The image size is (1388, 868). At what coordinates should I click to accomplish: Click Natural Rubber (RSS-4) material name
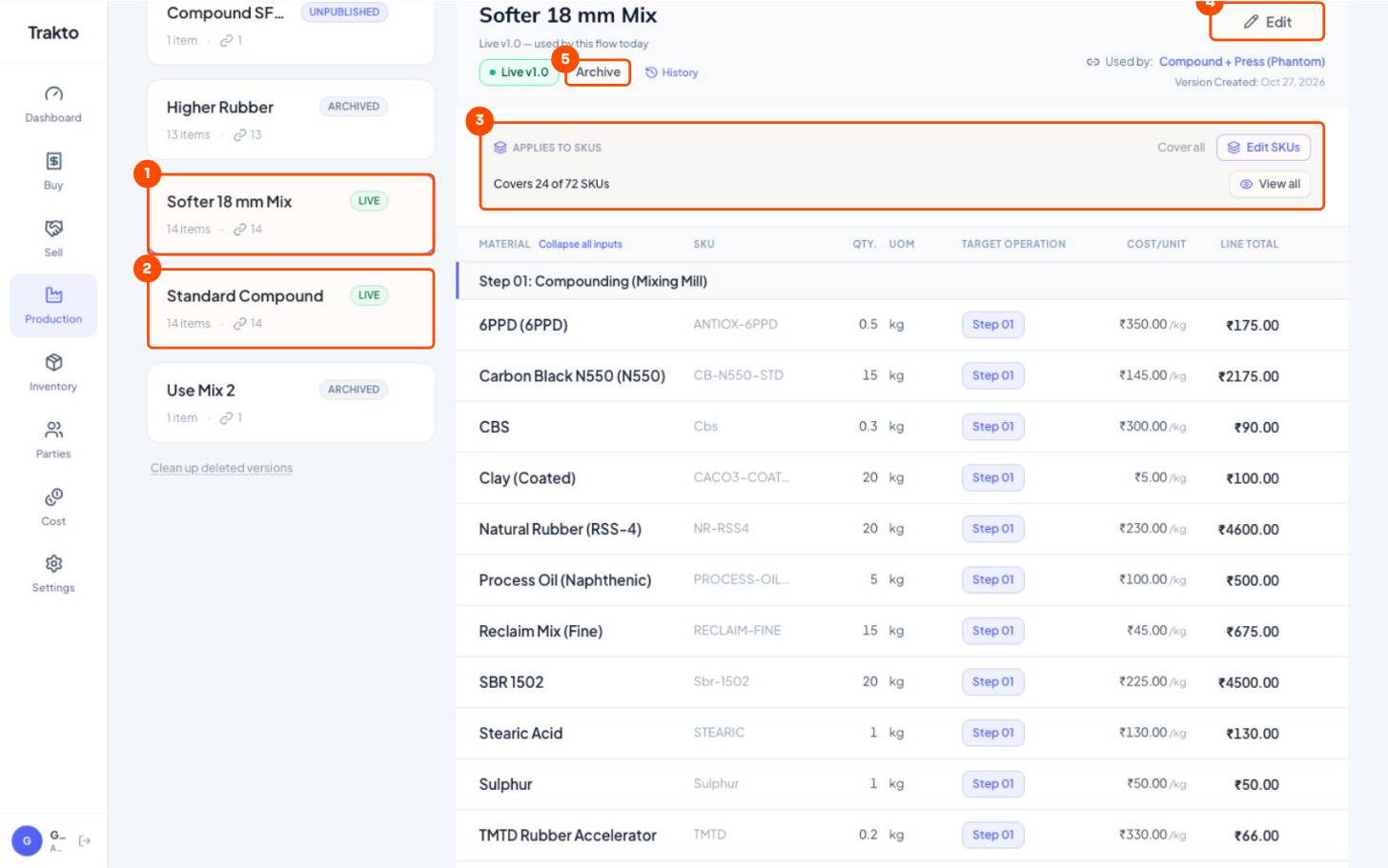tap(560, 529)
